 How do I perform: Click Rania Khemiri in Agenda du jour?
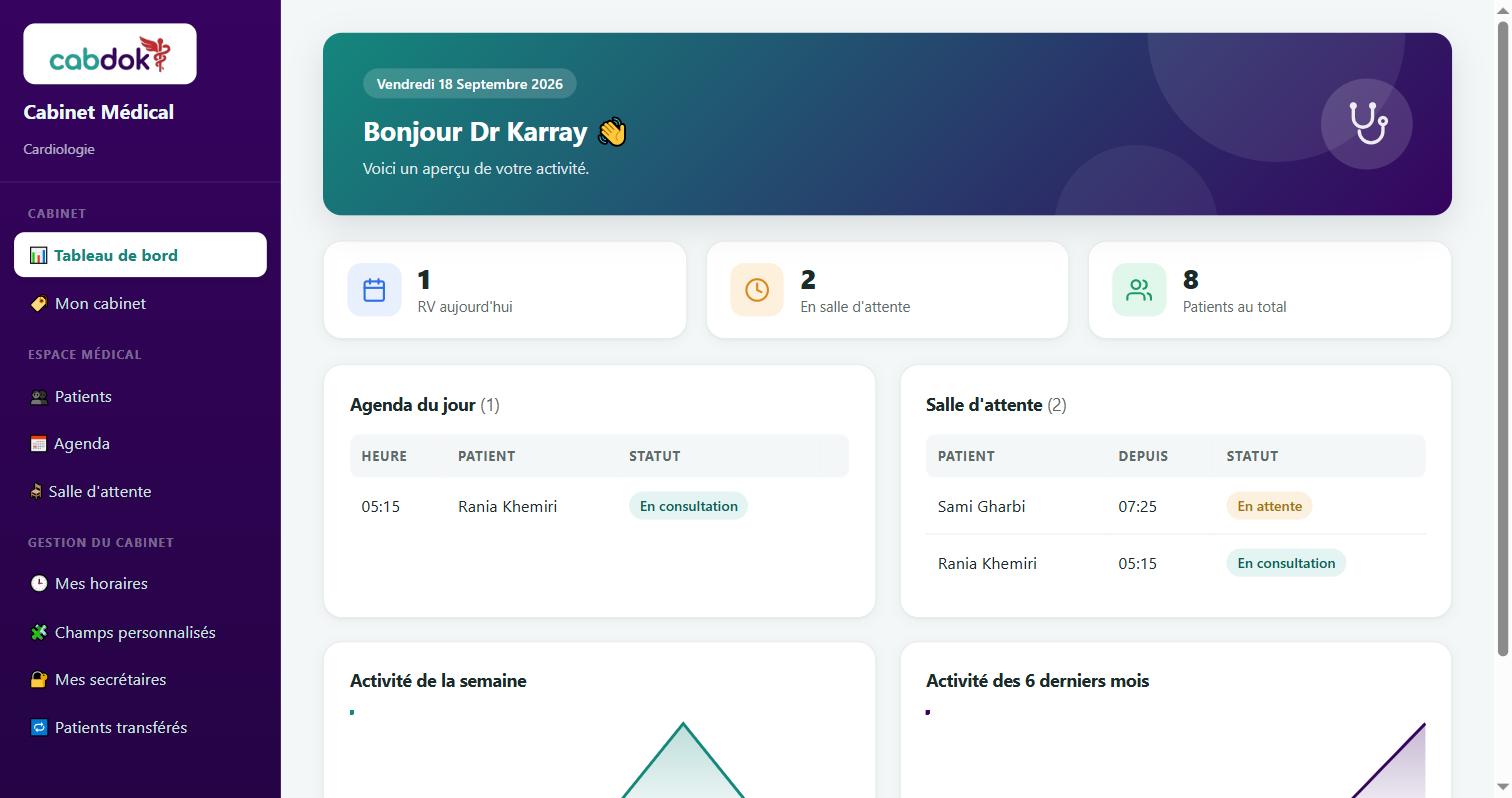508,506
